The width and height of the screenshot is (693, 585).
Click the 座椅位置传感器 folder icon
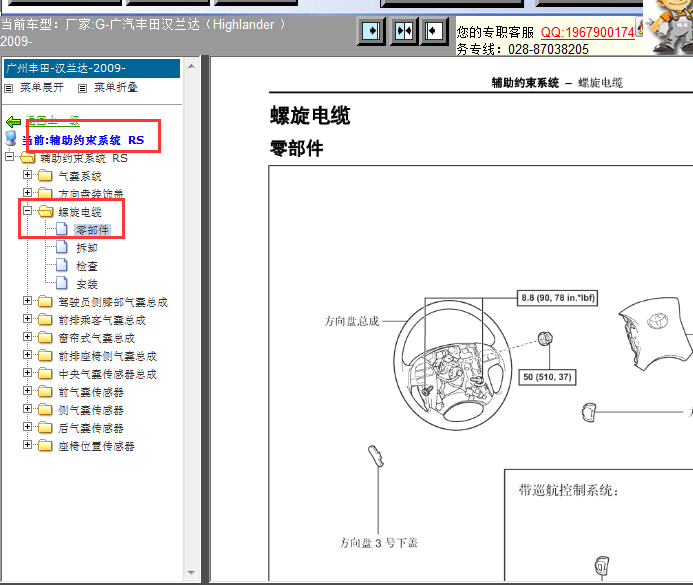click(x=45, y=446)
